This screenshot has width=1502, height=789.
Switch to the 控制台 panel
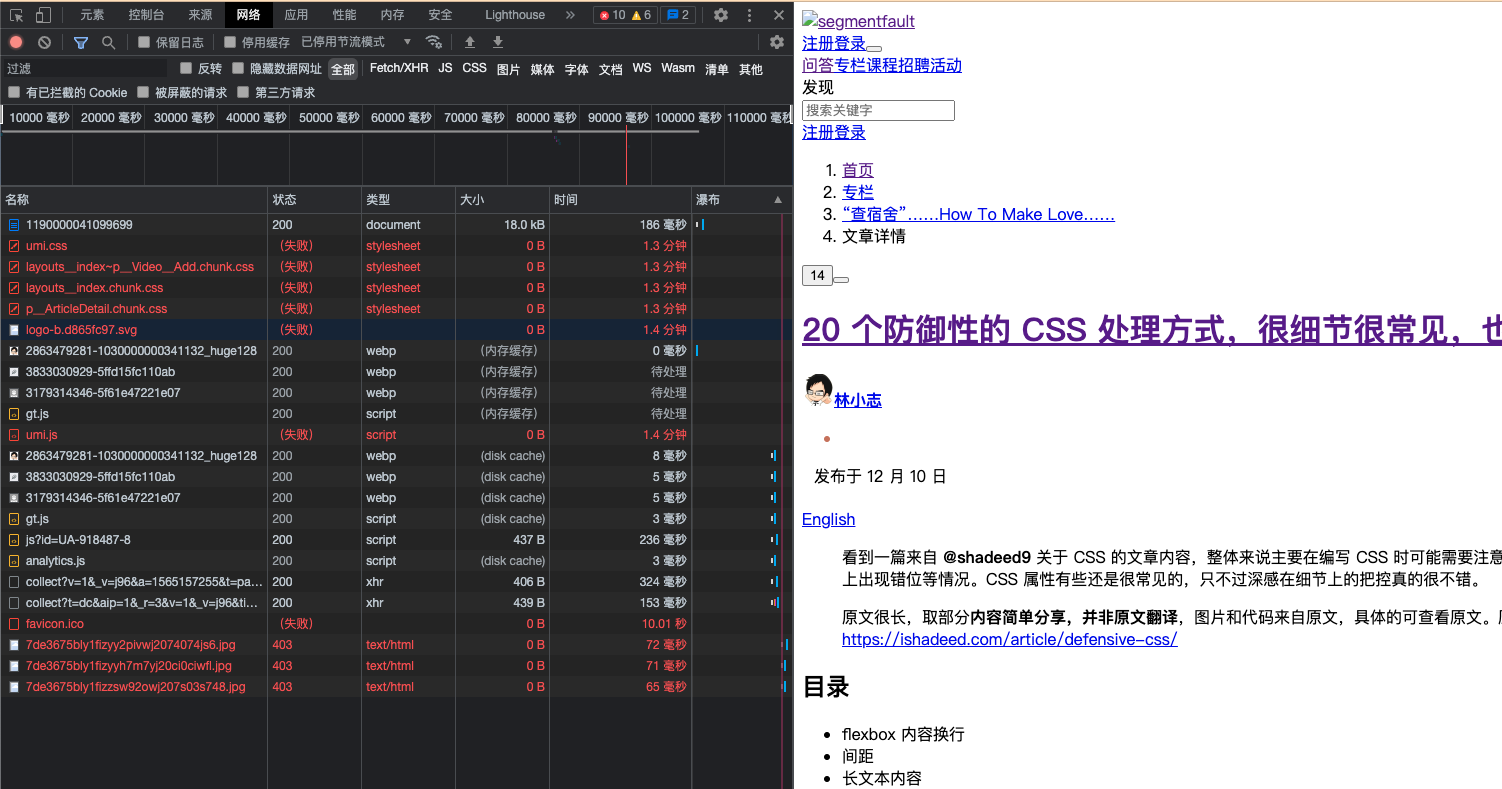(x=145, y=15)
